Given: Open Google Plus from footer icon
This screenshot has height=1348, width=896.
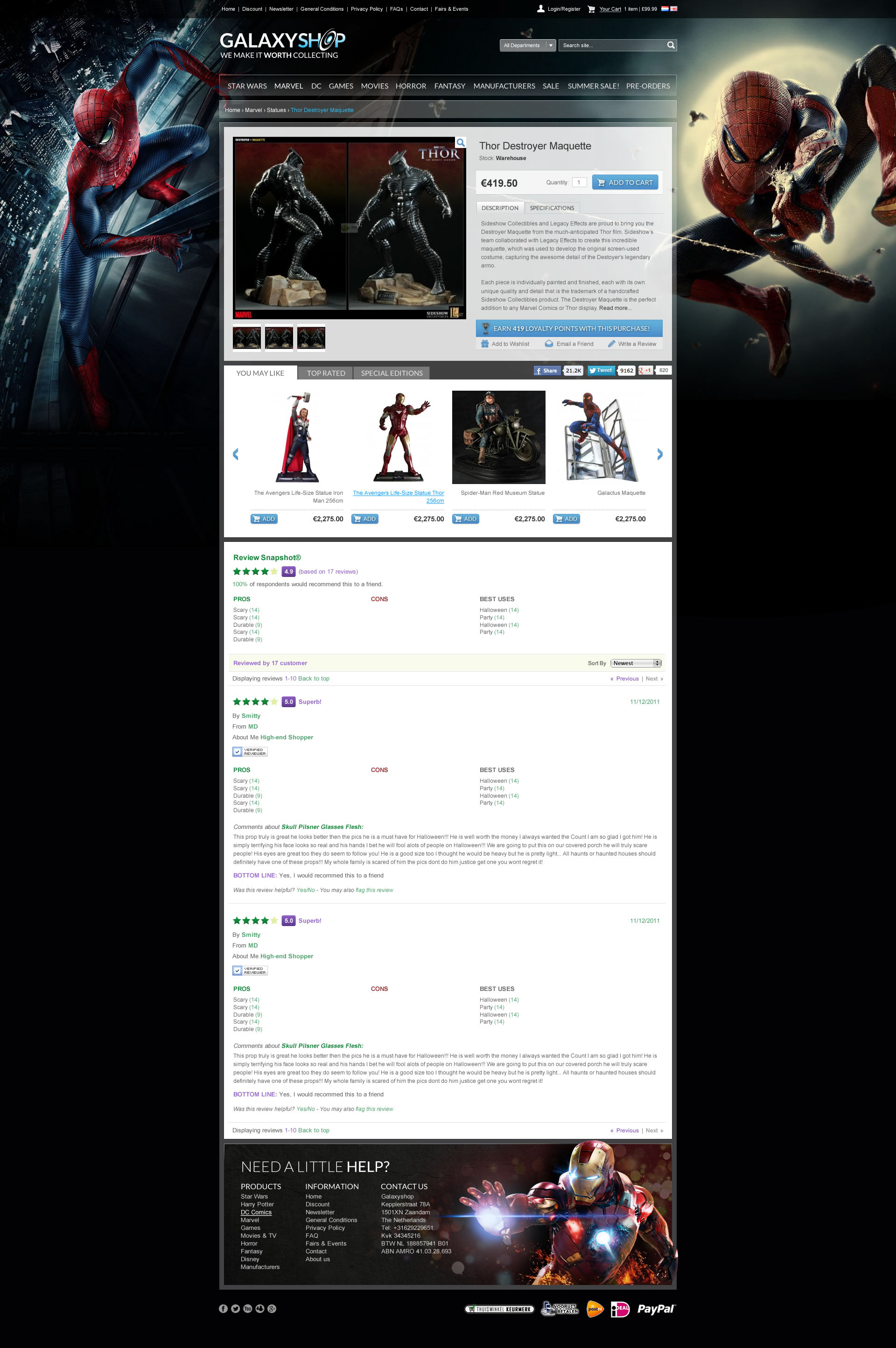Looking at the screenshot, I should click(x=272, y=1309).
